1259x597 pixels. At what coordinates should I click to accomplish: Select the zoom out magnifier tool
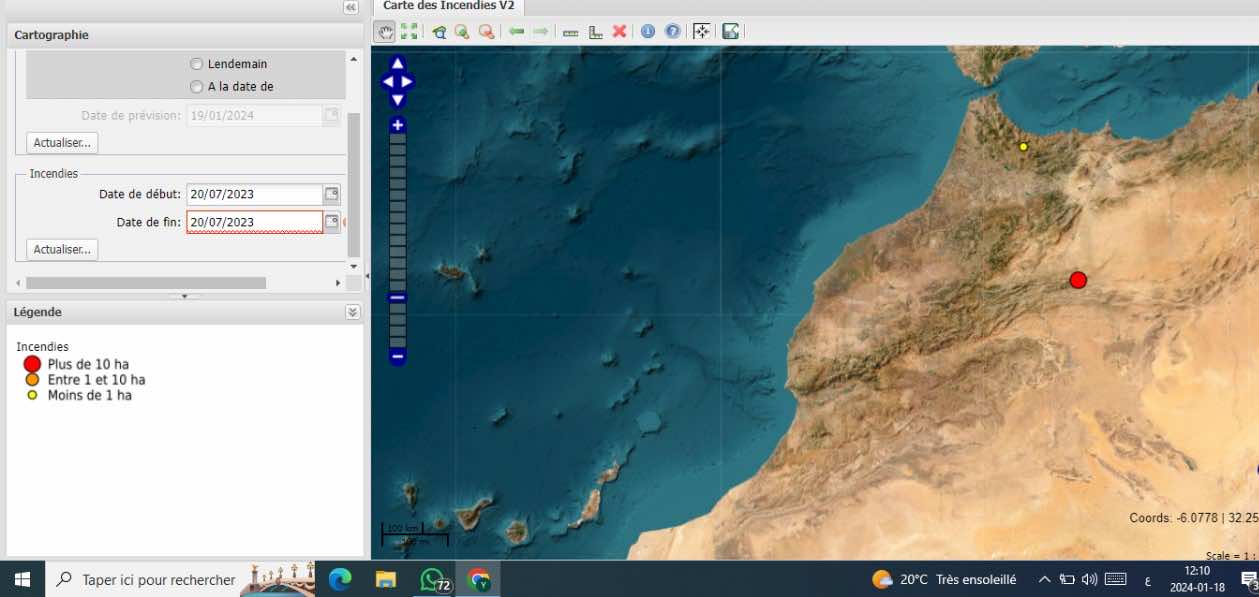486,32
